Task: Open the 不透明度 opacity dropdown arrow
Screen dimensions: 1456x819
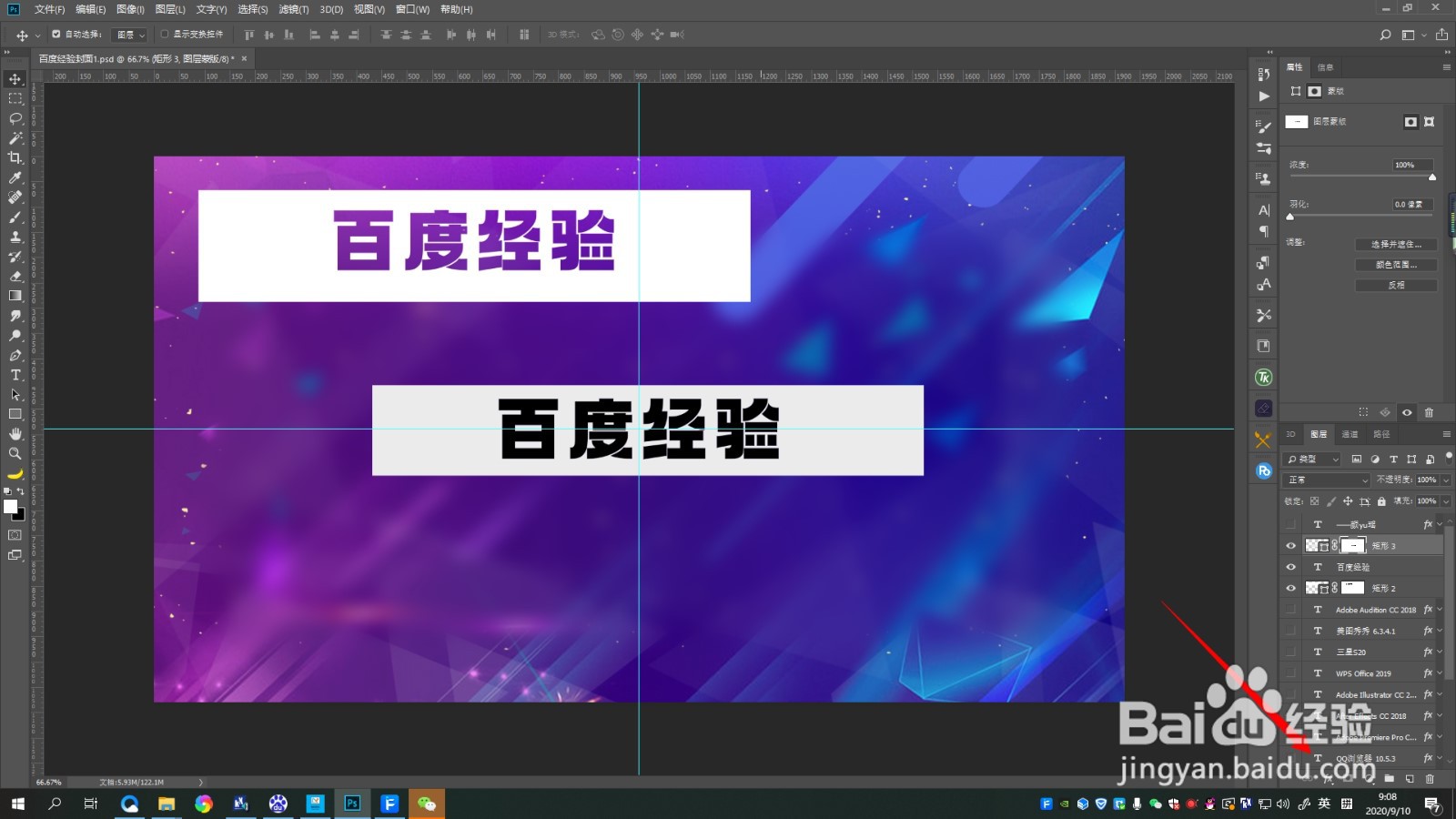Action: pyautogui.click(x=1446, y=480)
